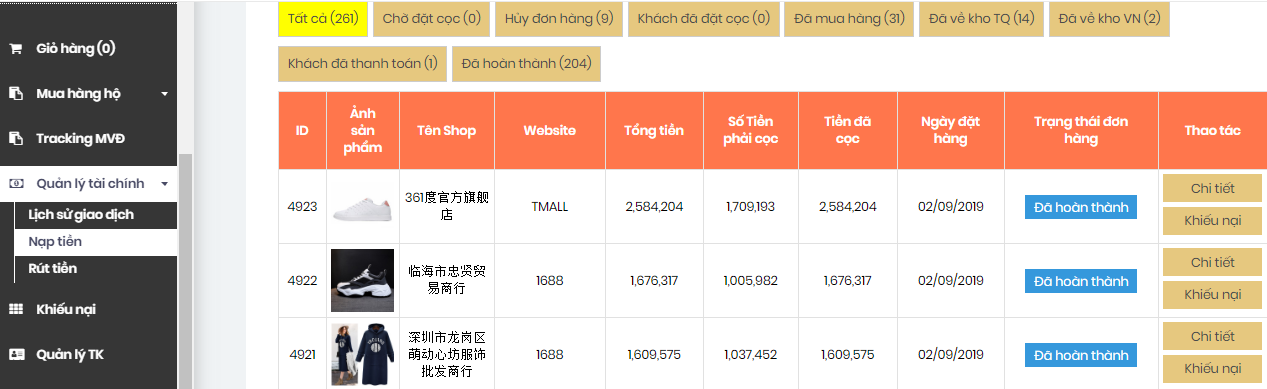Click Khiếu nại for order 4923
Image resolution: width=1267 pixels, height=389 pixels.
(x=1213, y=221)
